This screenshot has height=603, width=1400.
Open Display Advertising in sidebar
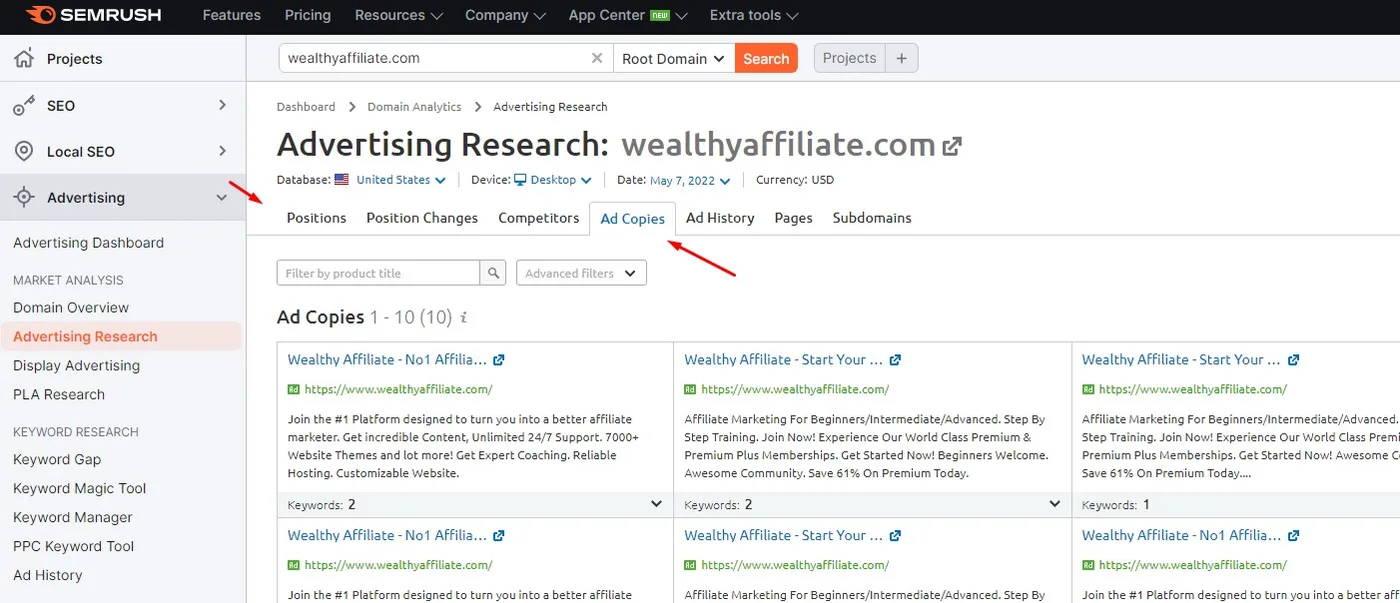pyautogui.click(x=76, y=366)
